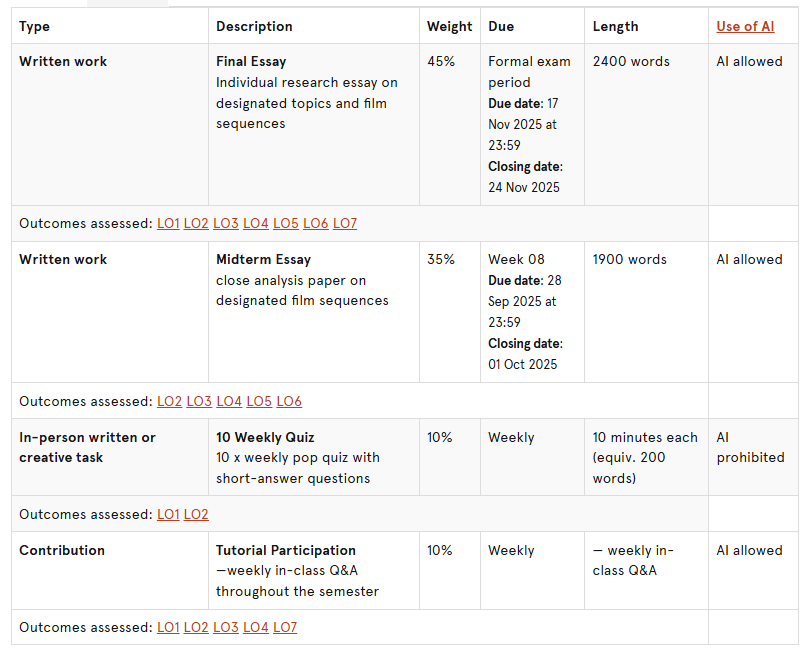Open LO4 under Tutorial Participation outcomes
This screenshot has height=659, width=804.
coord(256,627)
